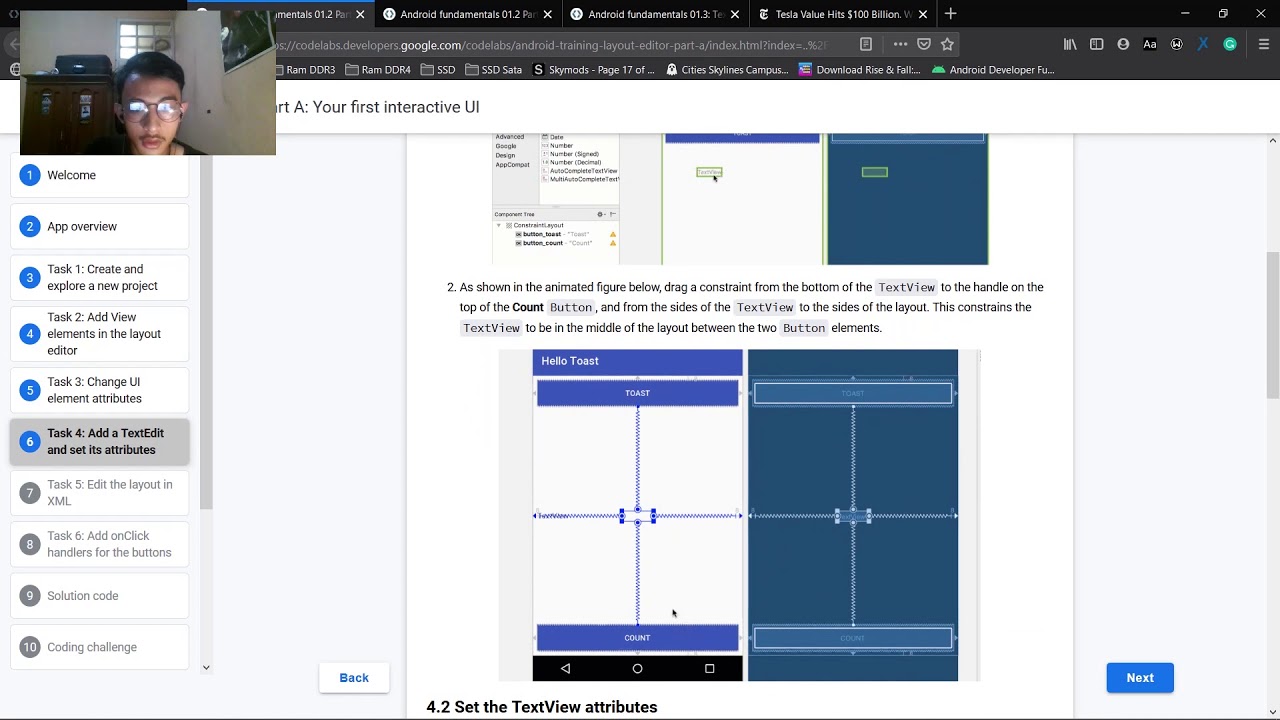Open Ram DDR4 bookmark folder
The width and height of the screenshot is (1280, 720).
click(x=378, y=70)
